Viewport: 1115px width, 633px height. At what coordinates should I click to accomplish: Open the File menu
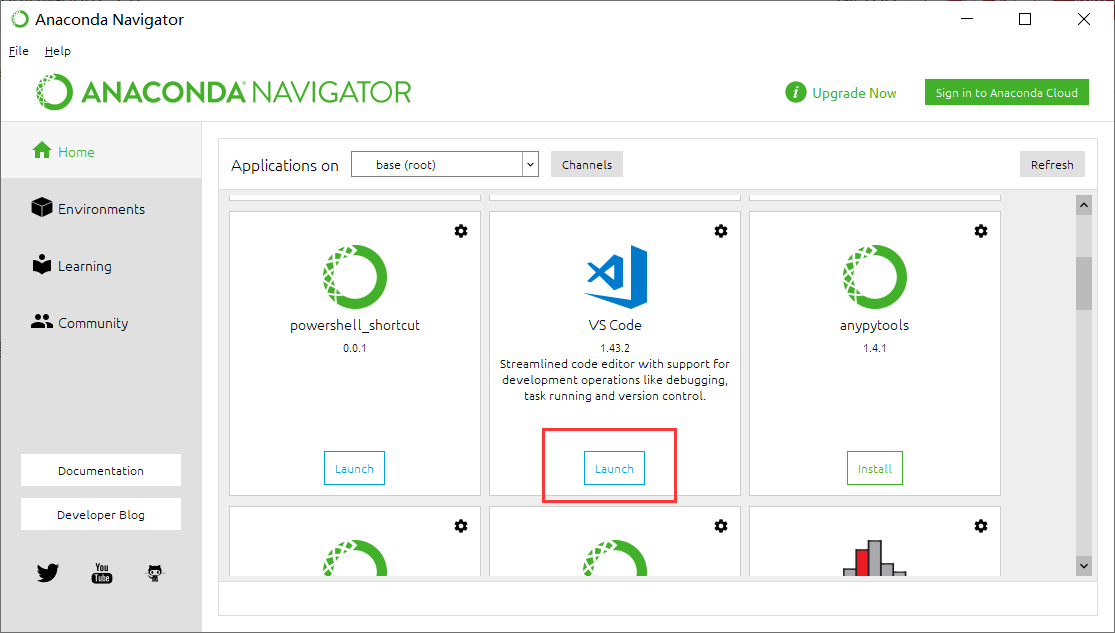[18, 50]
